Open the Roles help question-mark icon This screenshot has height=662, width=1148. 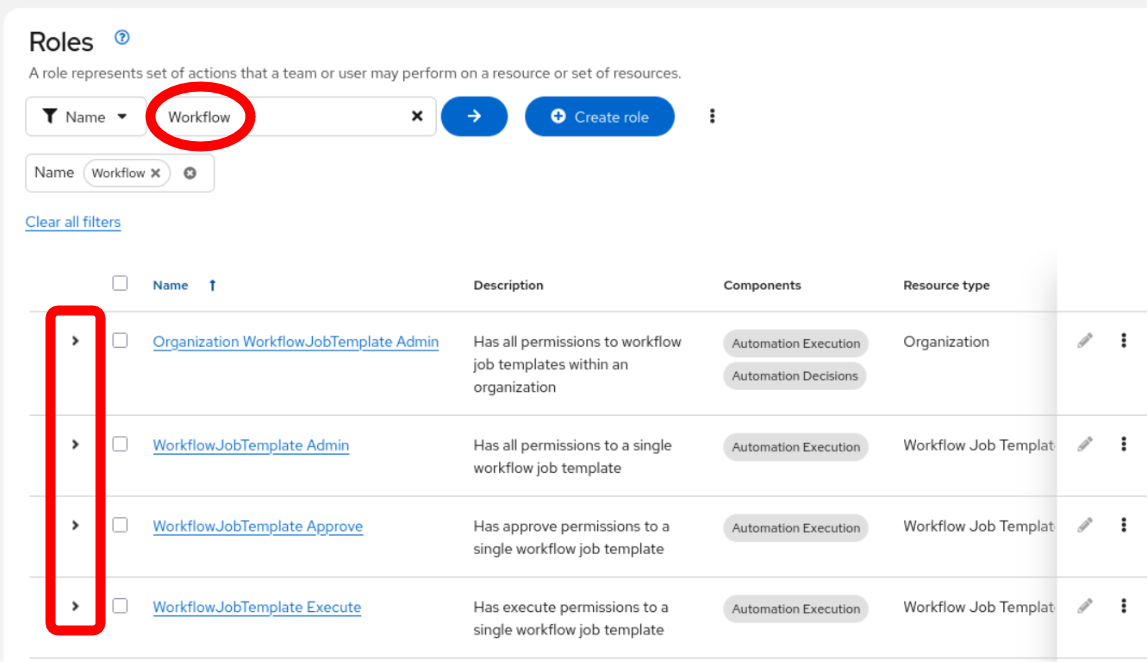(x=122, y=37)
